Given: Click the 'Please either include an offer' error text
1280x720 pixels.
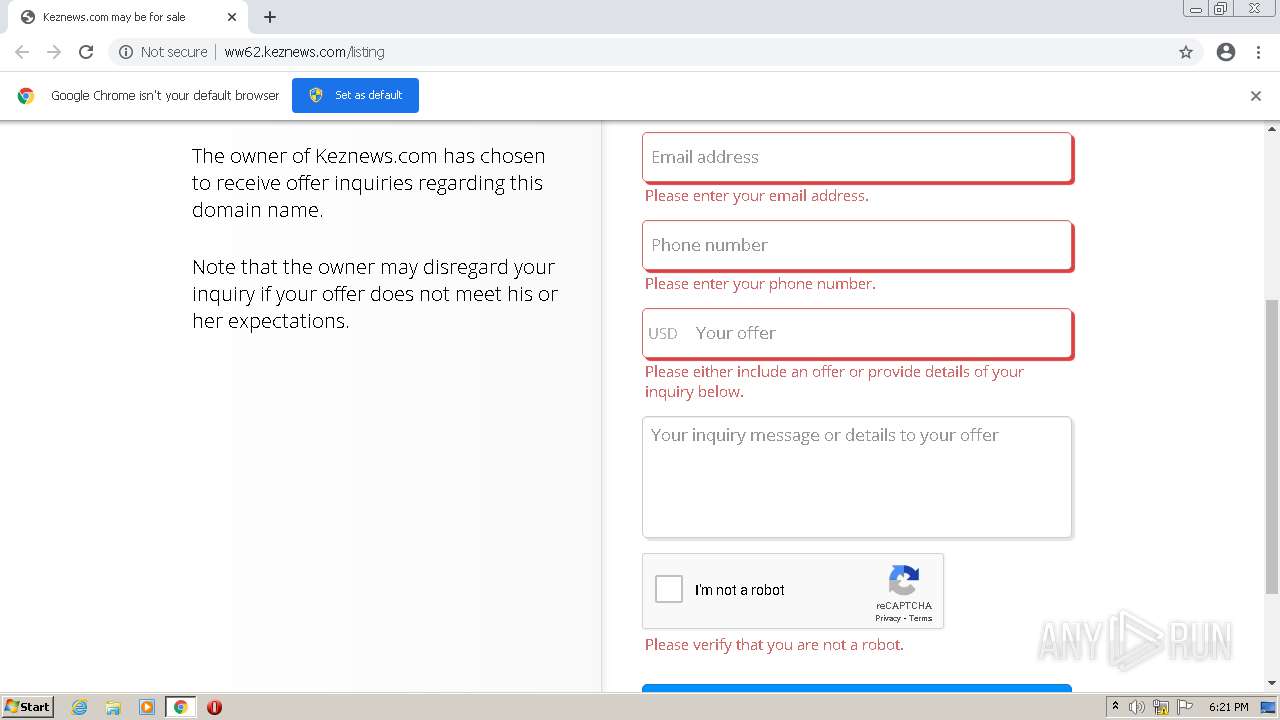Looking at the screenshot, I should click(x=834, y=381).
